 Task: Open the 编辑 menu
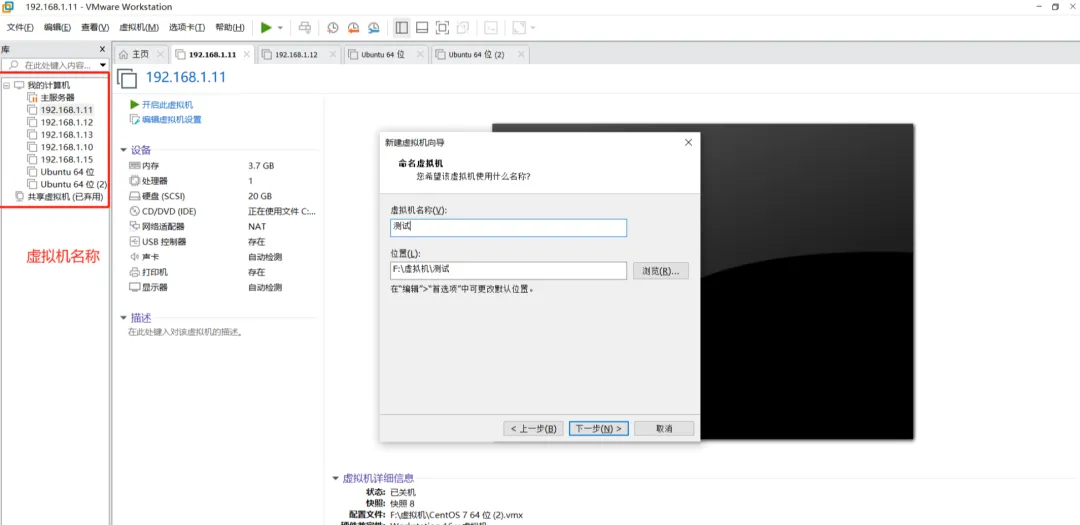[57, 28]
